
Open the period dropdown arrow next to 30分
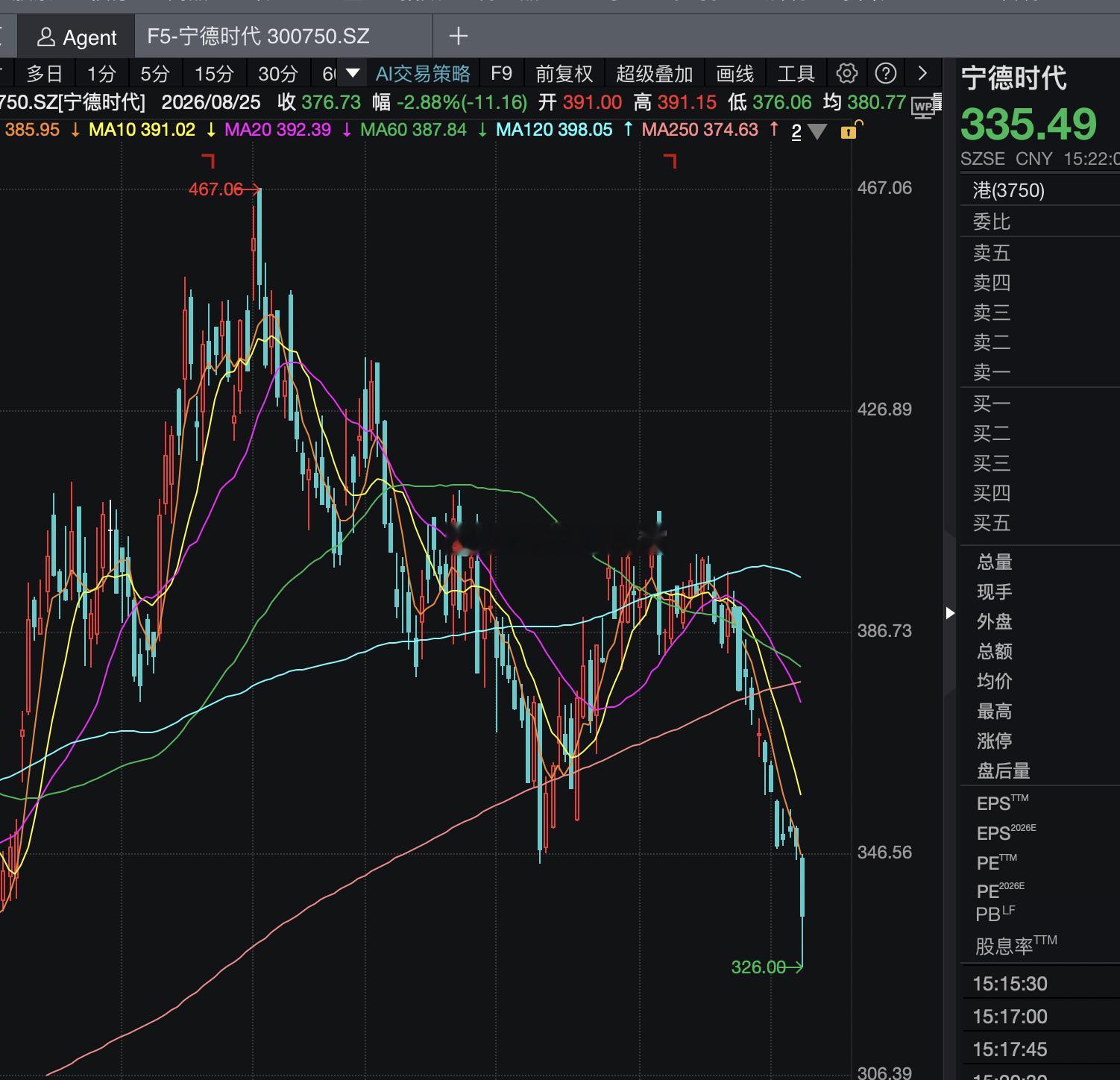[353, 73]
